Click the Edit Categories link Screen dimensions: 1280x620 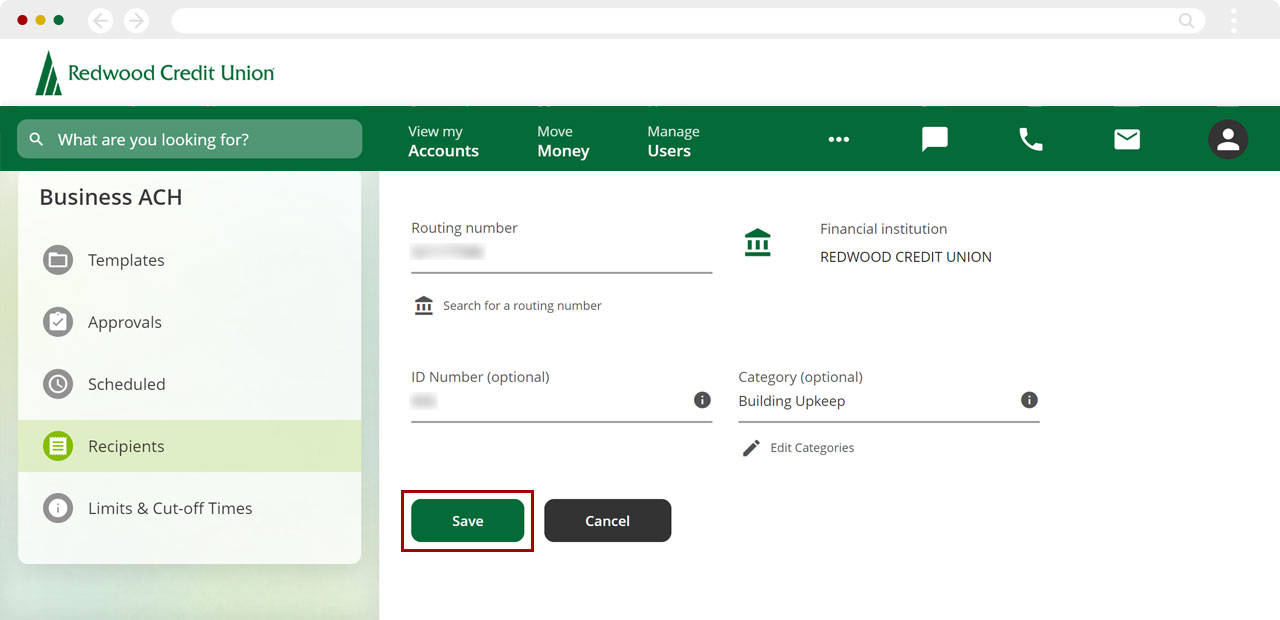[812, 448]
